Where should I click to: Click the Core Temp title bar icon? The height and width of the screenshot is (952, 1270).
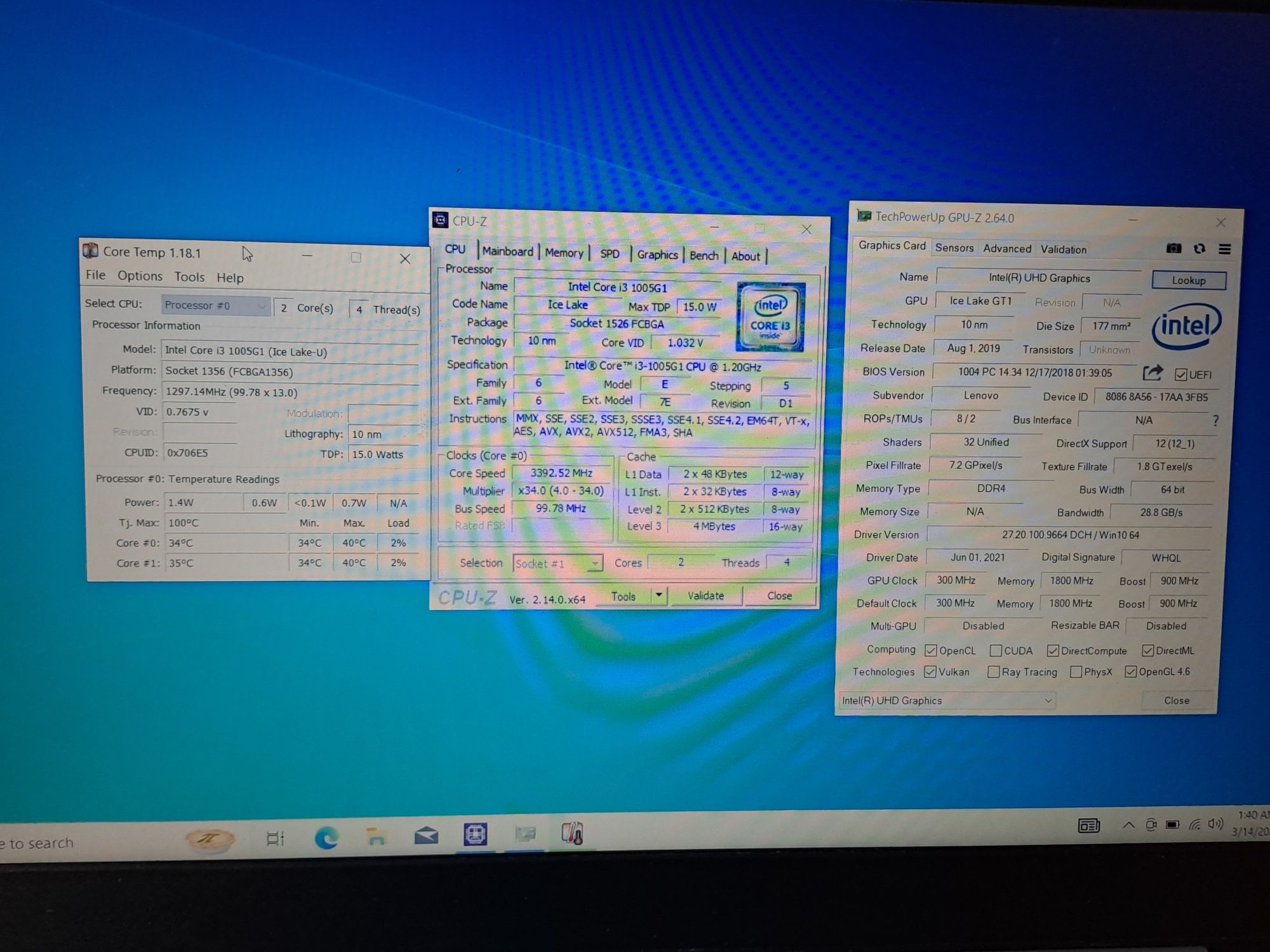(91, 251)
